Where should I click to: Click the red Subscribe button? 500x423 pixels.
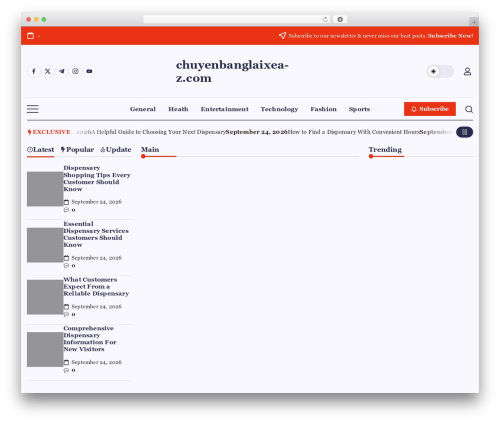click(x=430, y=109)
